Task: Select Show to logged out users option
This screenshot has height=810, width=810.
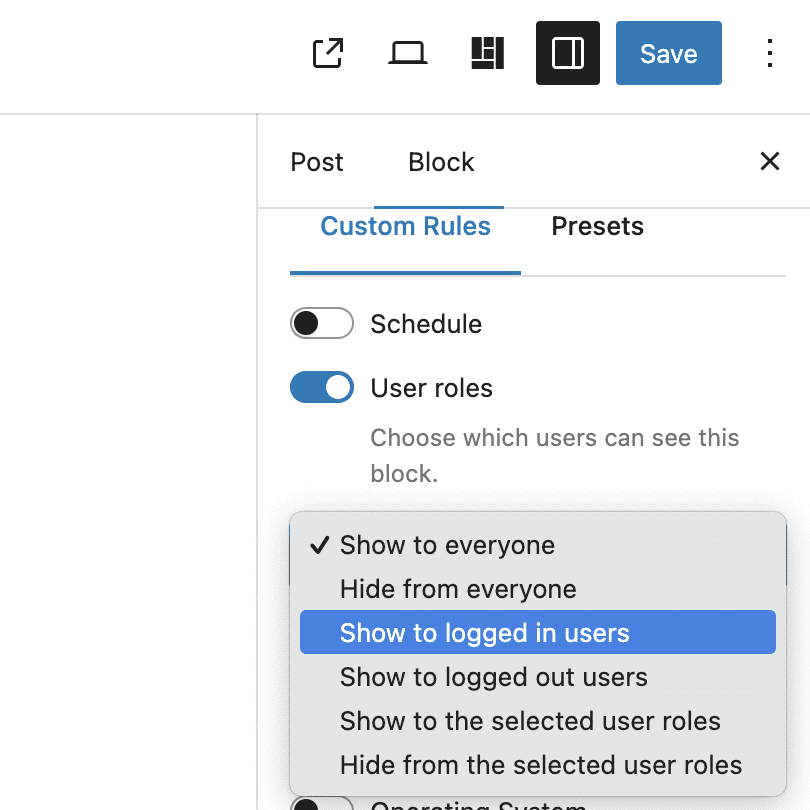Action: coord(493,676)
